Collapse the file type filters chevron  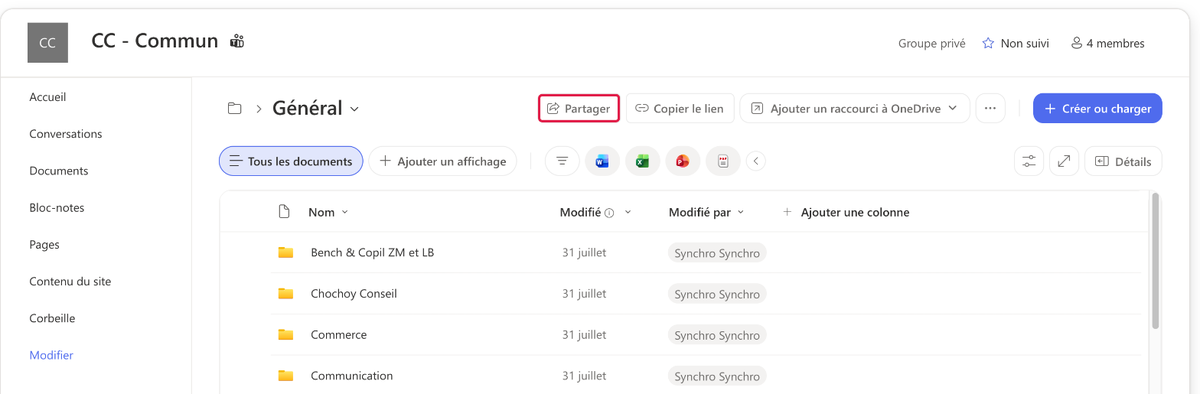coord(756,161)
